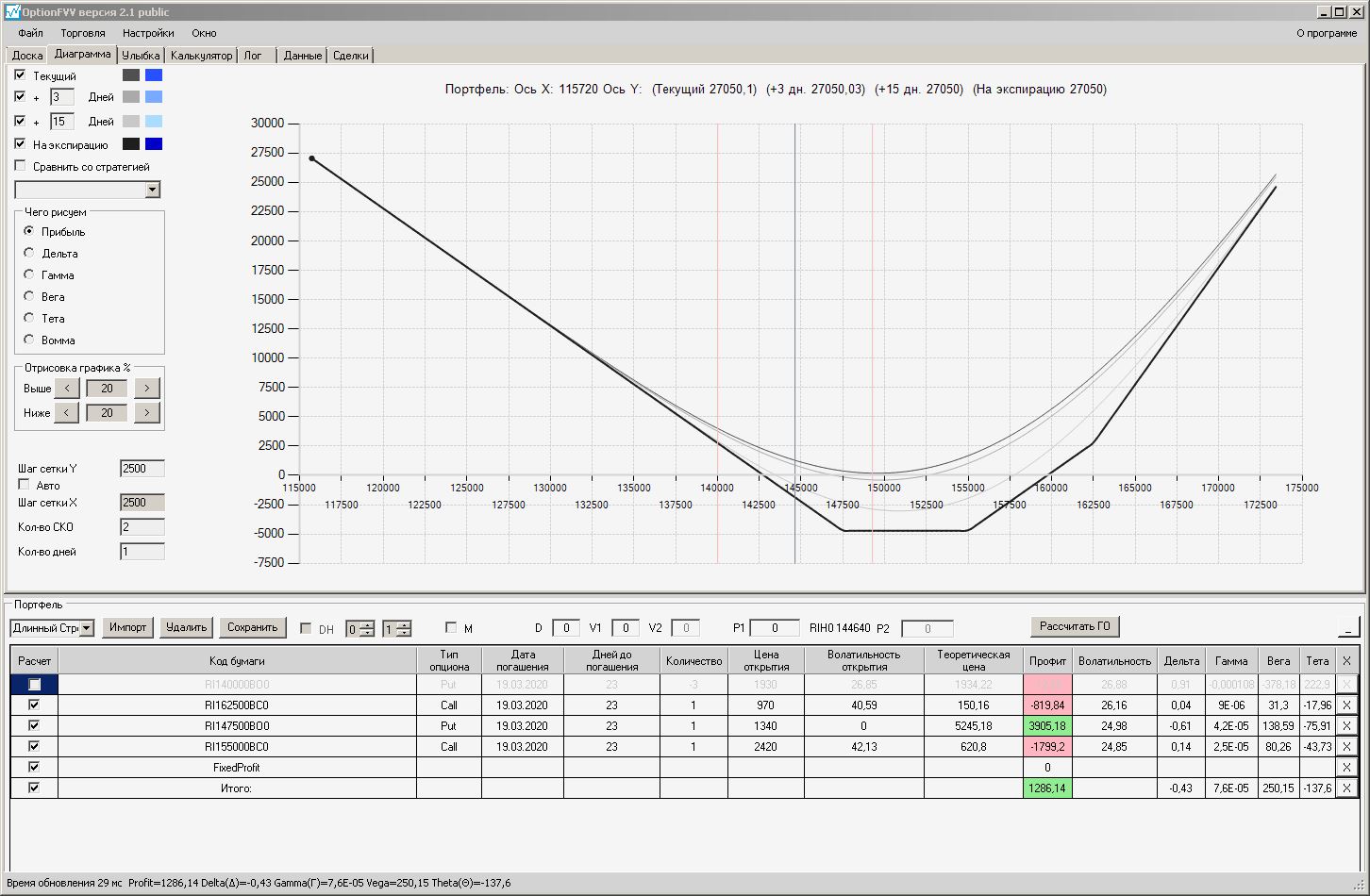Screen dimensions: 1370x896
Task: Increase the DH spinner value
Action: (367, 624)
